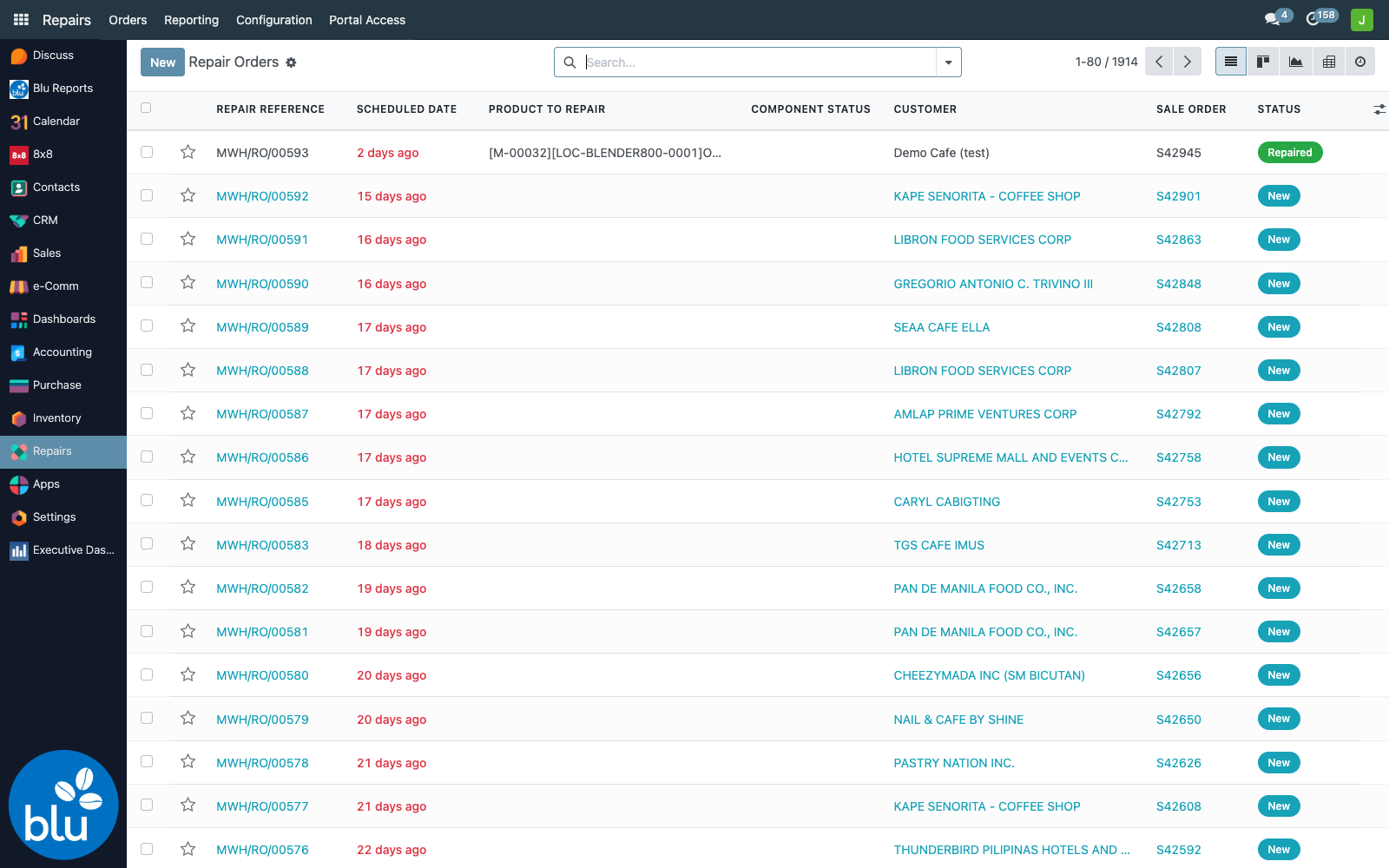Open Calendar app in sidebar
This screenshot has height=868, width=1389.
[x=63, y=122]
